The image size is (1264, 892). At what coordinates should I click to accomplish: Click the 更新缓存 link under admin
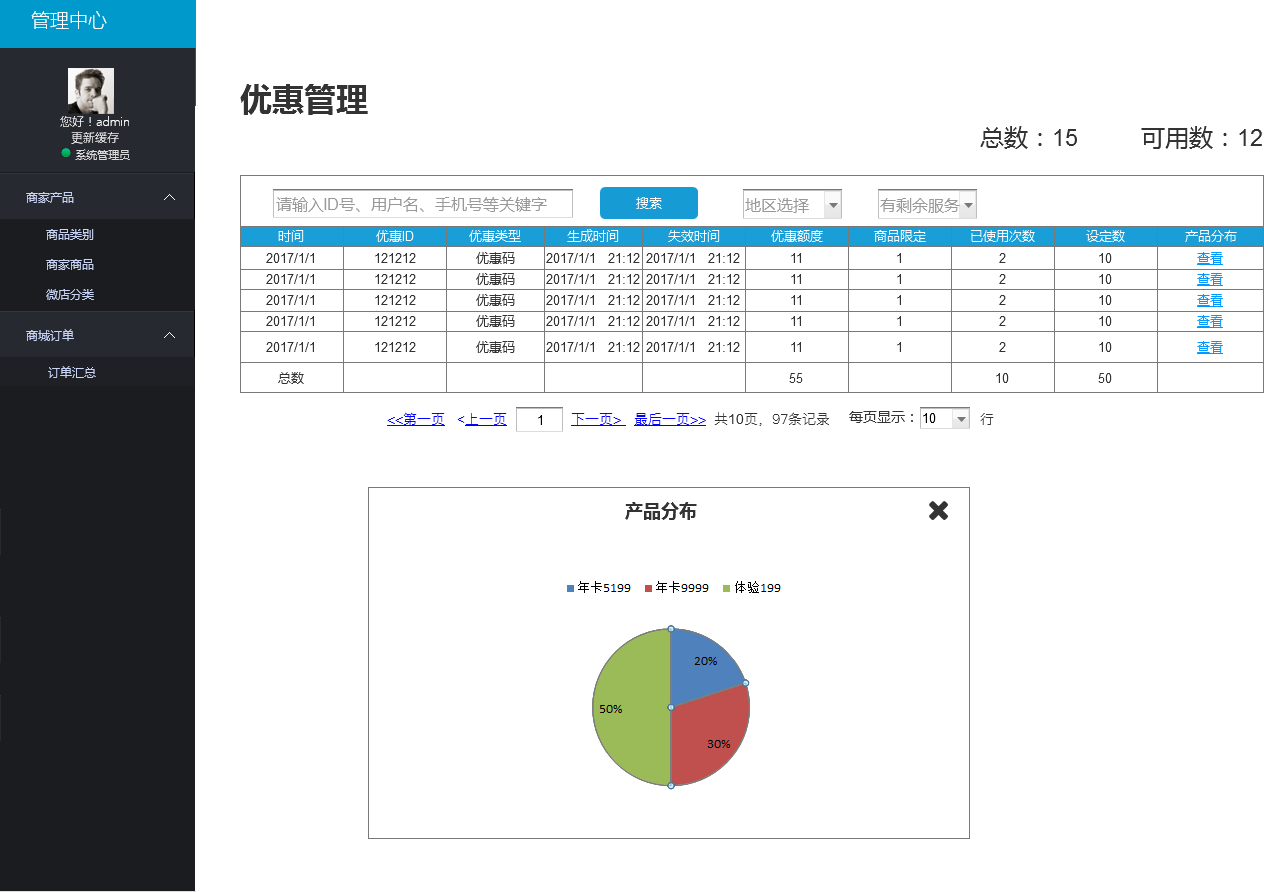click(95, 138)
